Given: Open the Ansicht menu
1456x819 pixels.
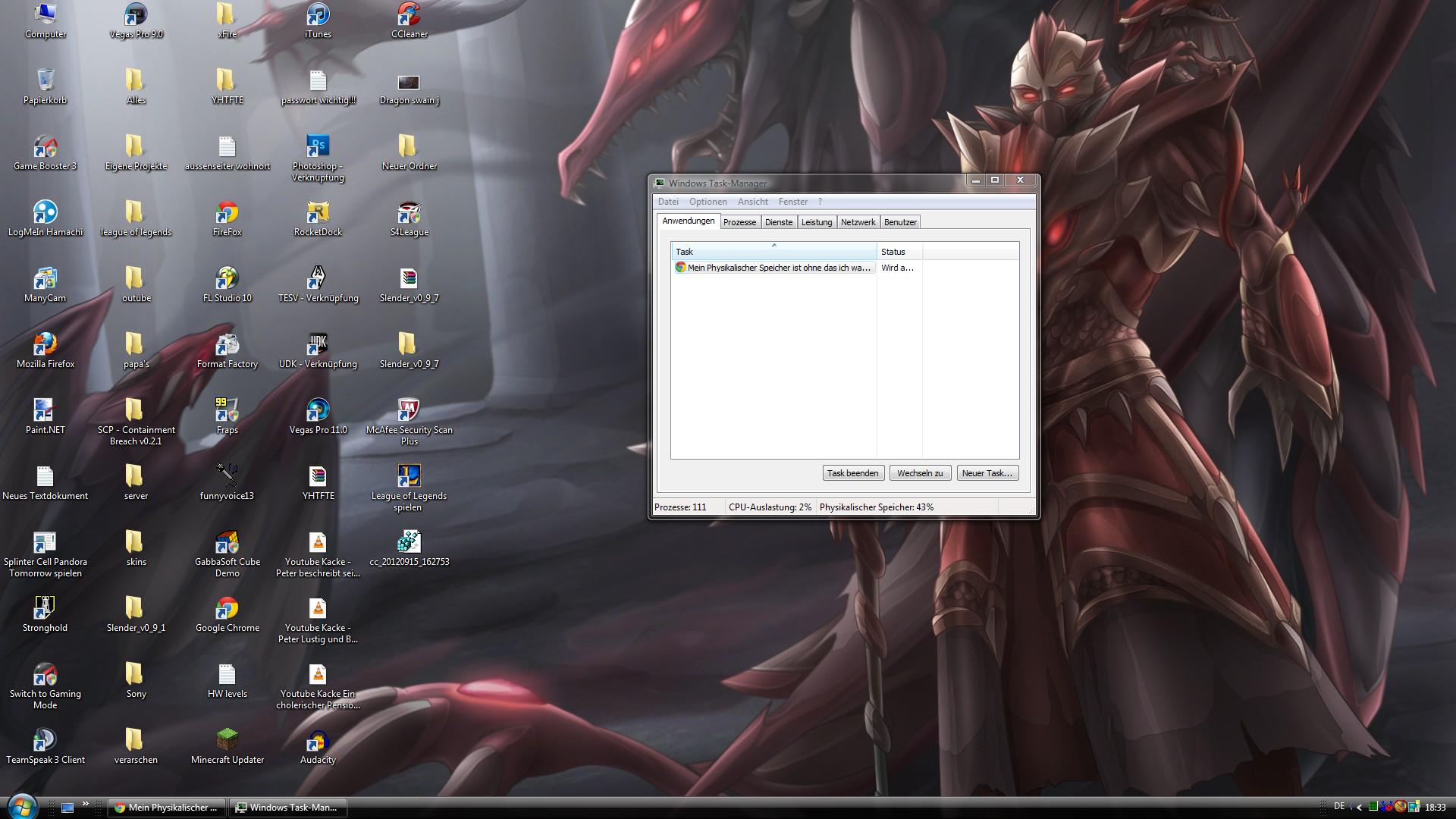Looking at the screenshot, I should tap(752, 202).
